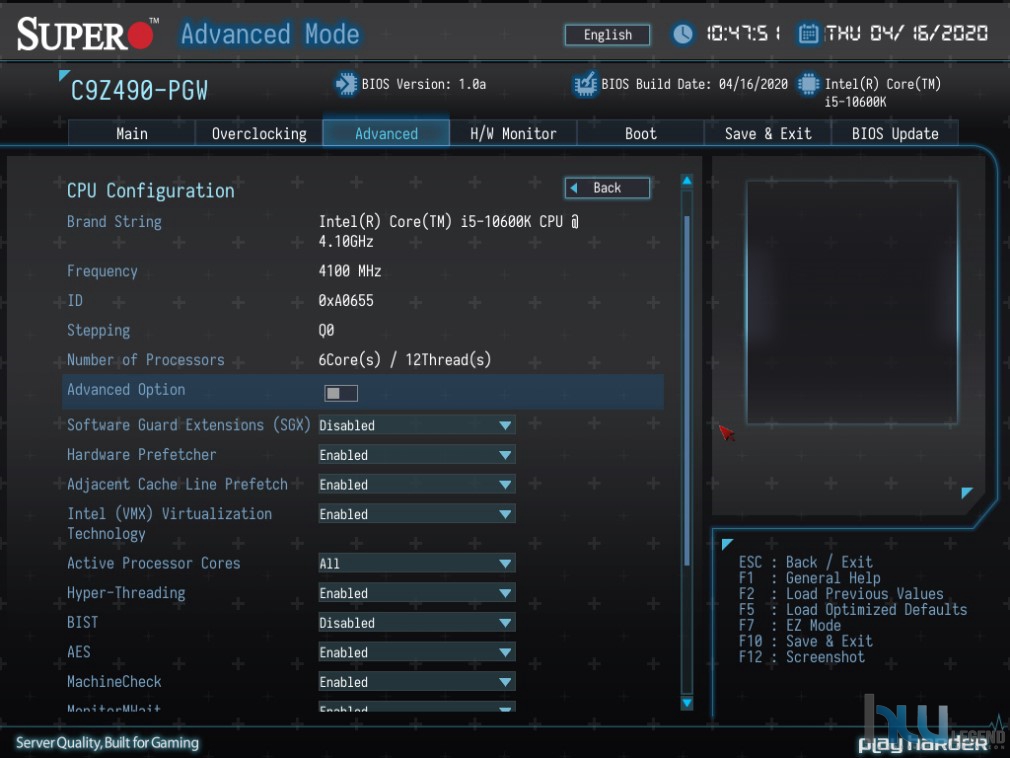
Task: Click the calendar icon beside the date
Action: coord(808,33)
